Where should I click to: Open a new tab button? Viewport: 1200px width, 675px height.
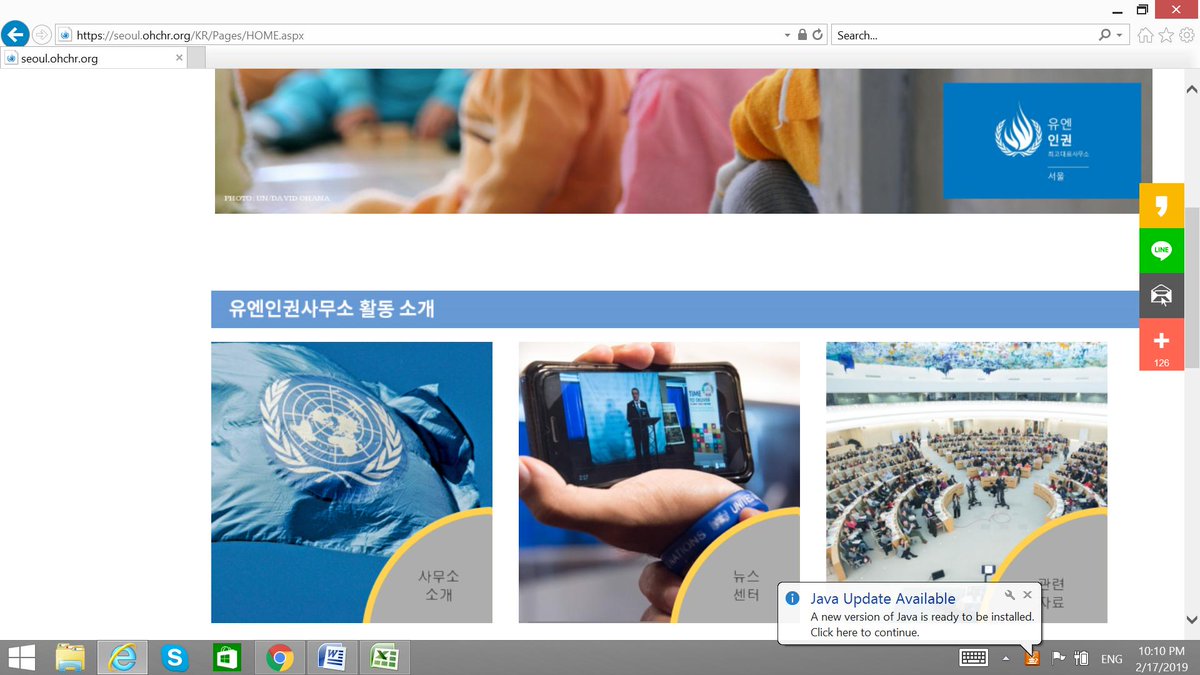(198, 58)
